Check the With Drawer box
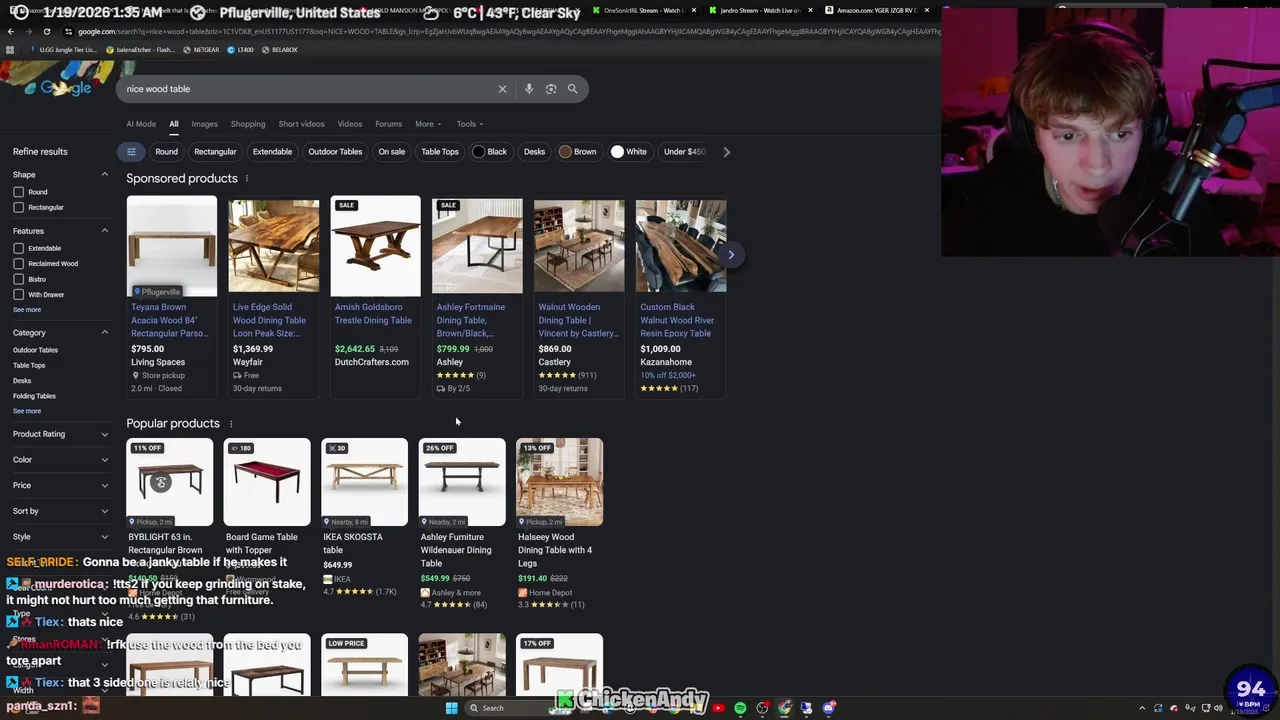 click(x=18, y=295)
